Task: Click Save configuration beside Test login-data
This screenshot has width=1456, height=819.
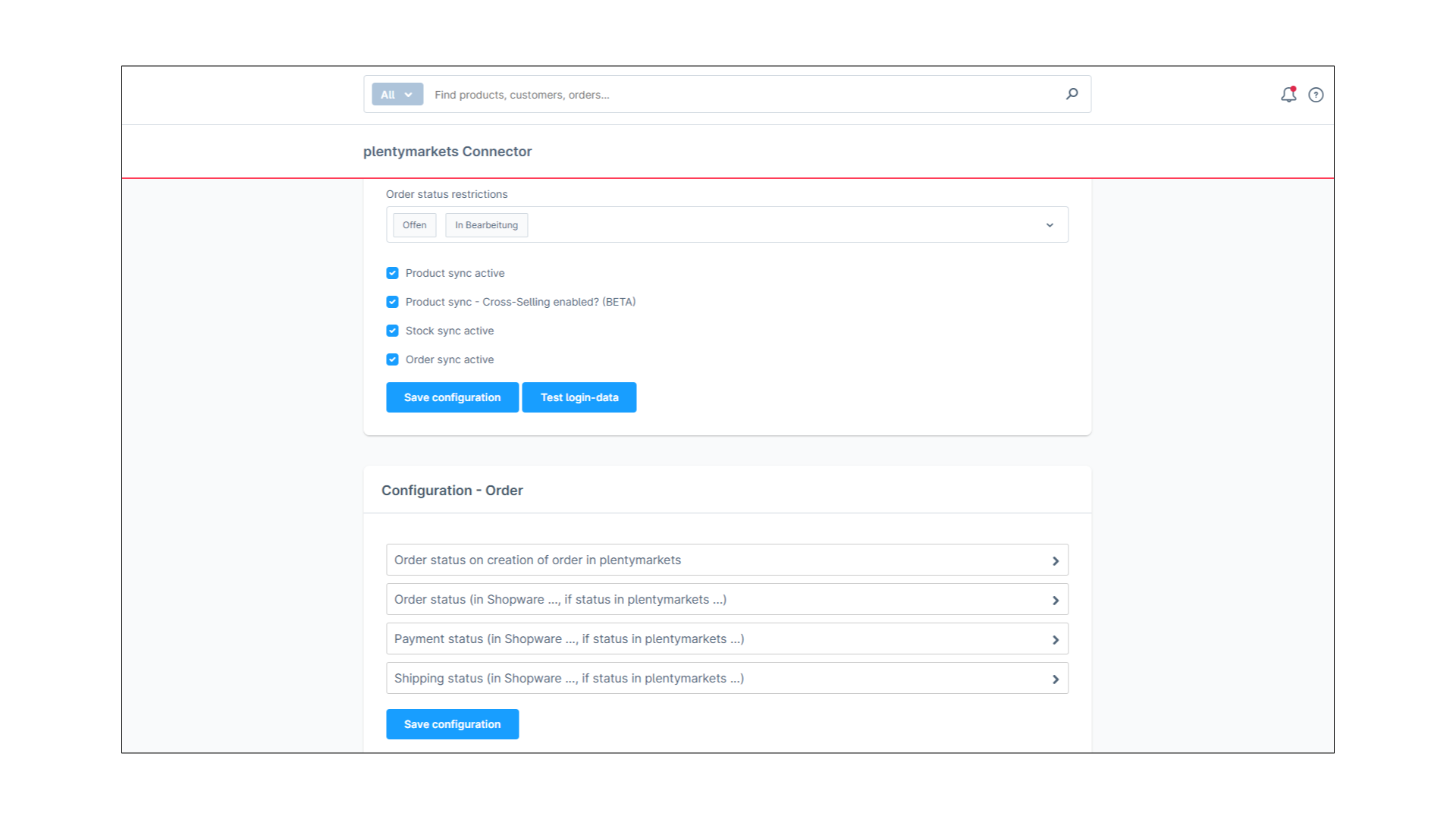Action: [452, 397]
